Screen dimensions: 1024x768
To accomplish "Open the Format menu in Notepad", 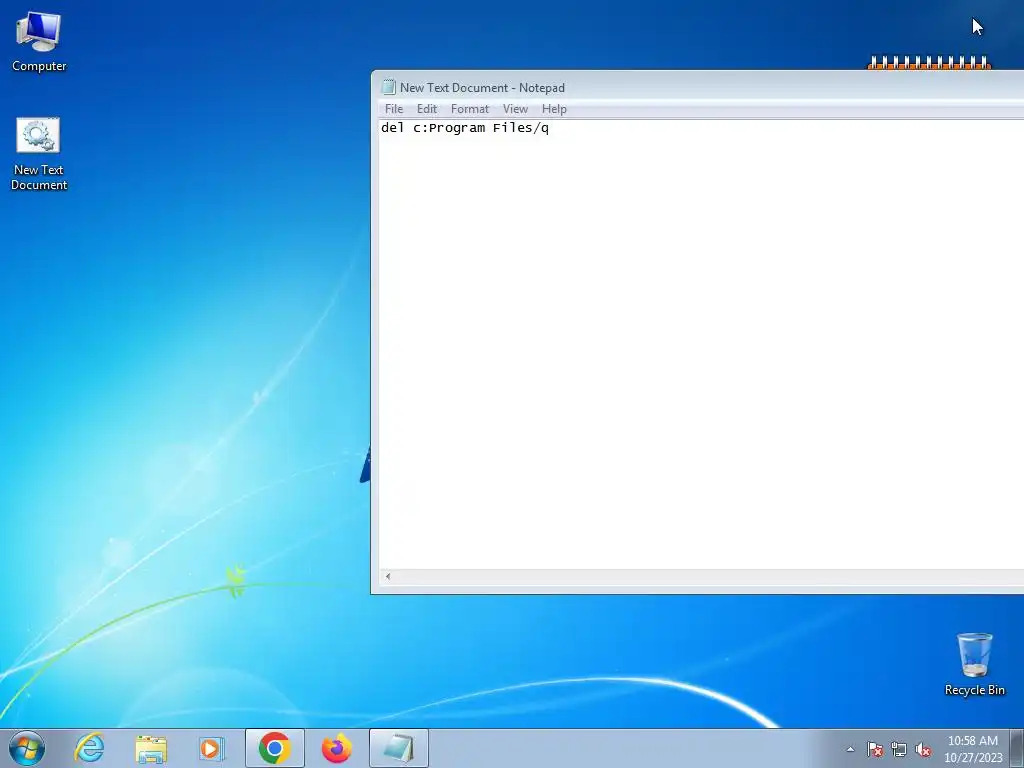I will (x=470, y=109).
